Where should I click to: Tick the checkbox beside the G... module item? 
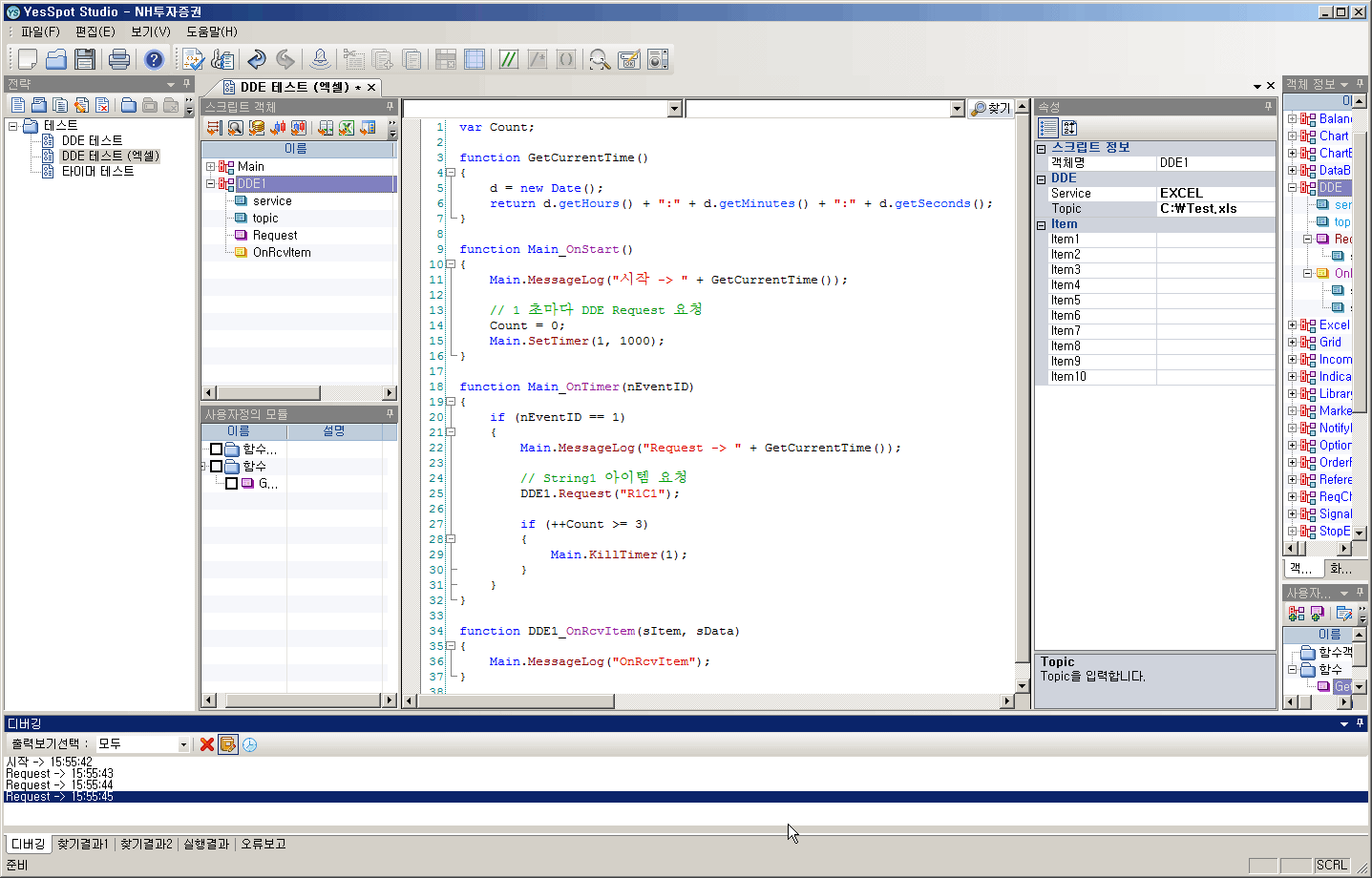point(232,484)
